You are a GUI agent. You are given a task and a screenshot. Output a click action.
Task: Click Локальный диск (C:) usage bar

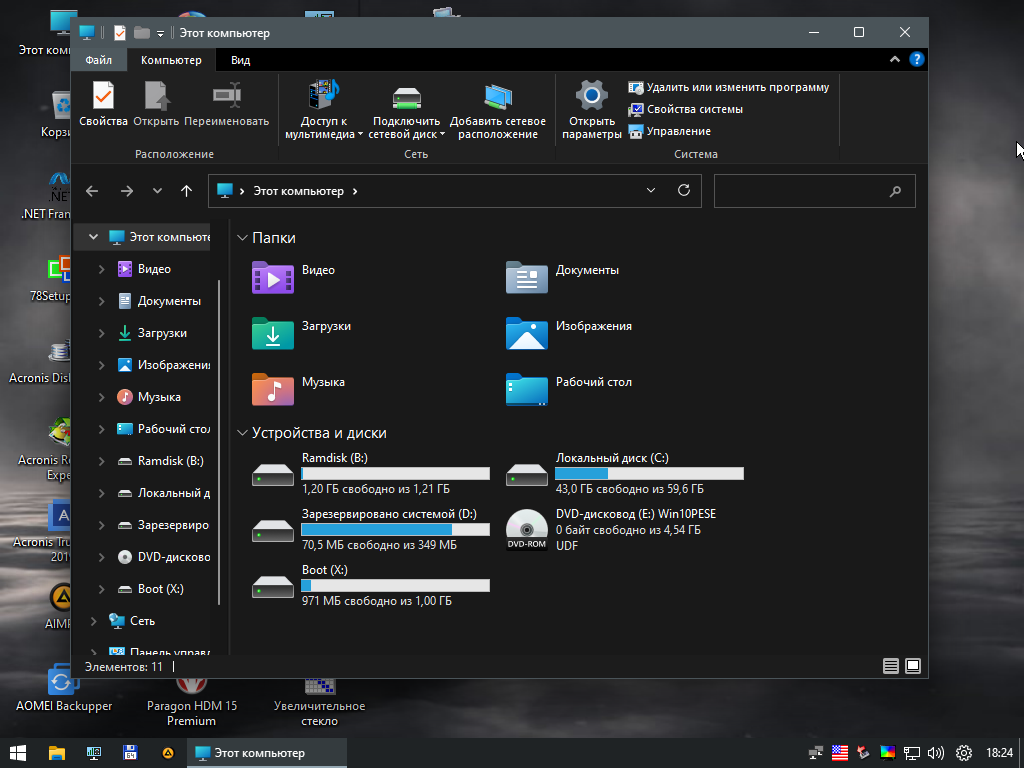tap(649, 474)
